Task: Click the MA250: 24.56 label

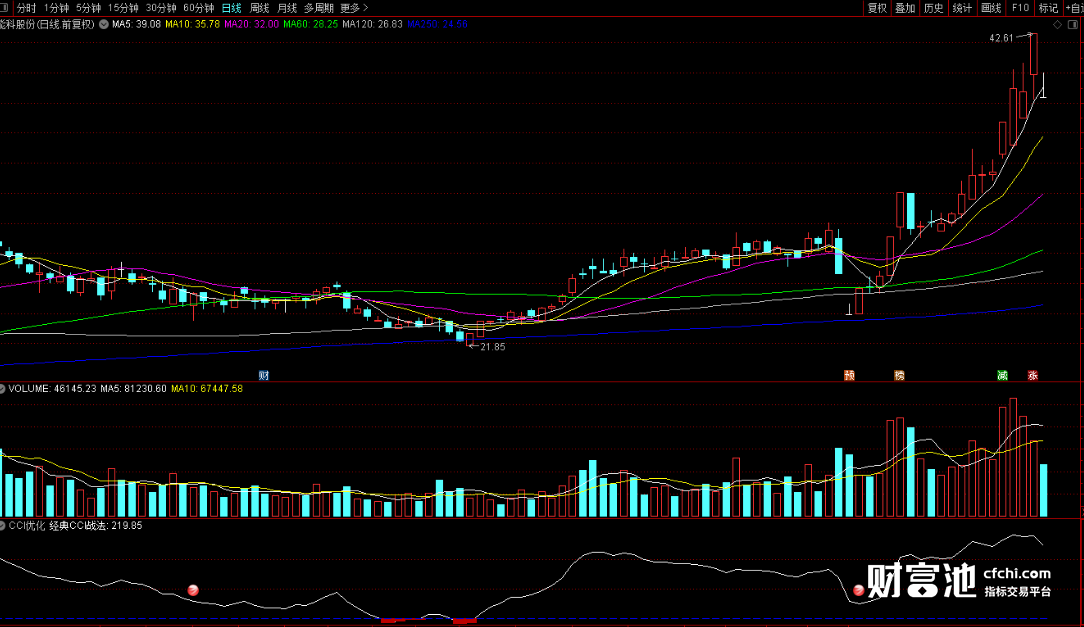Action: pyautogui.click(x=437, y=24)
